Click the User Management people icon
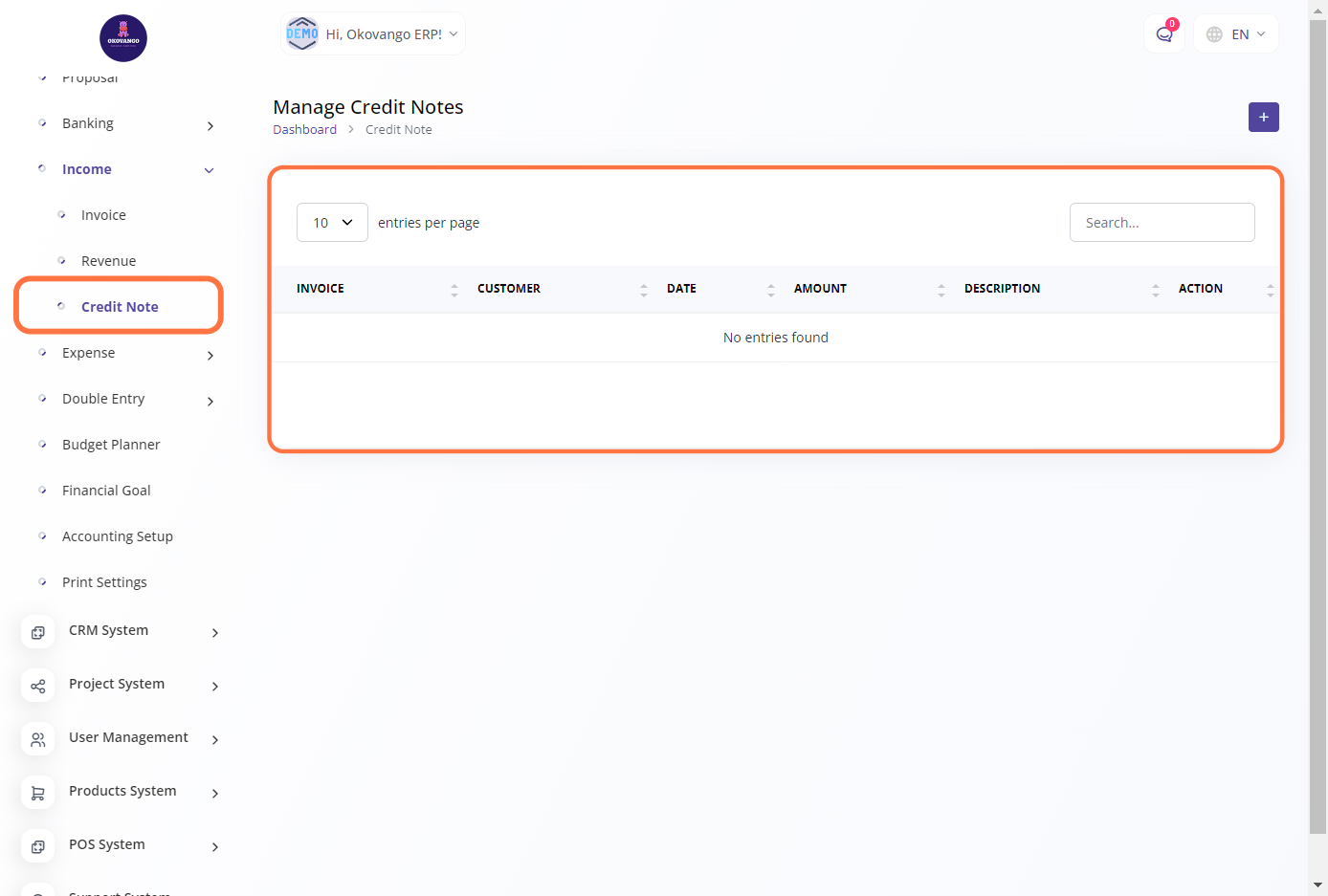 (x=38, y=739)
